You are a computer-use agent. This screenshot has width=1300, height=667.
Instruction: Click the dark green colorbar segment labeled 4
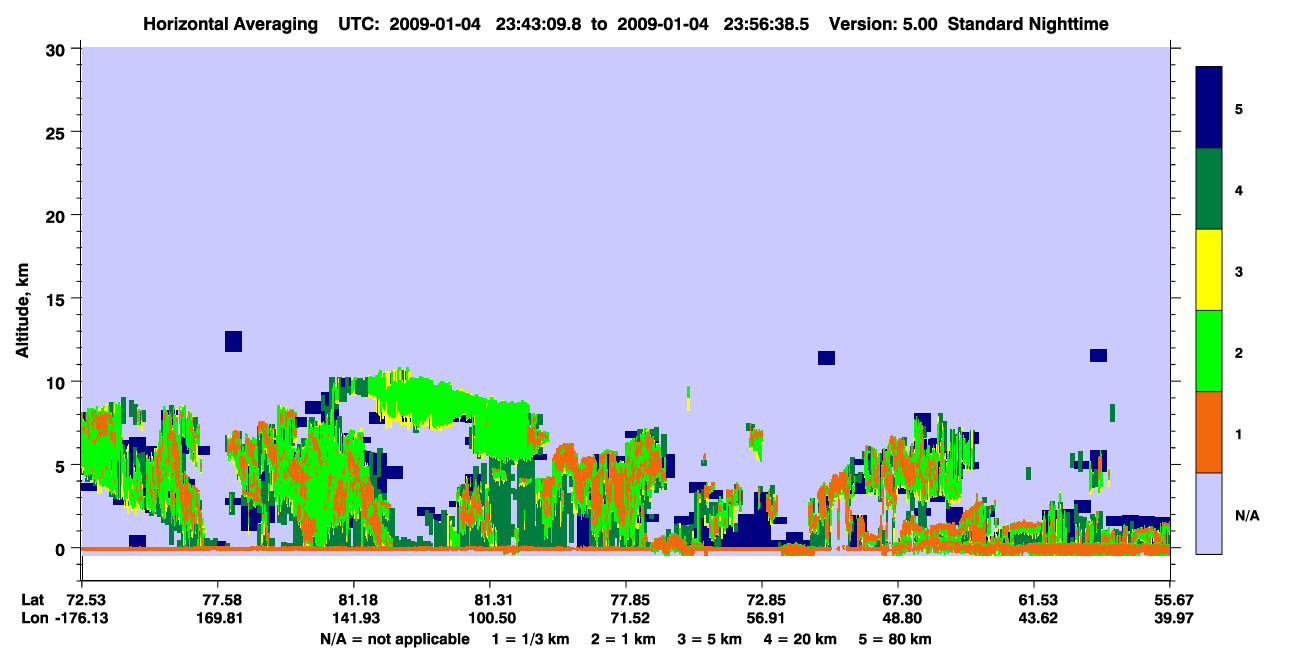click(1209, 189)
